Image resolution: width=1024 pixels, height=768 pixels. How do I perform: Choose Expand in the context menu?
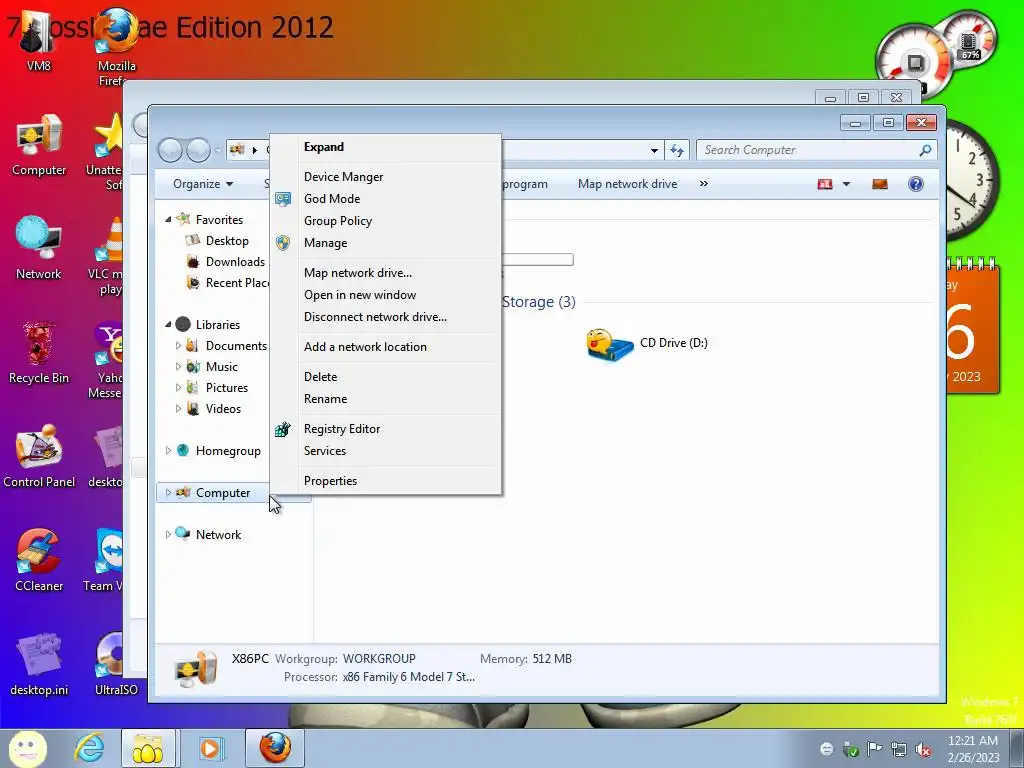[385, 147]
